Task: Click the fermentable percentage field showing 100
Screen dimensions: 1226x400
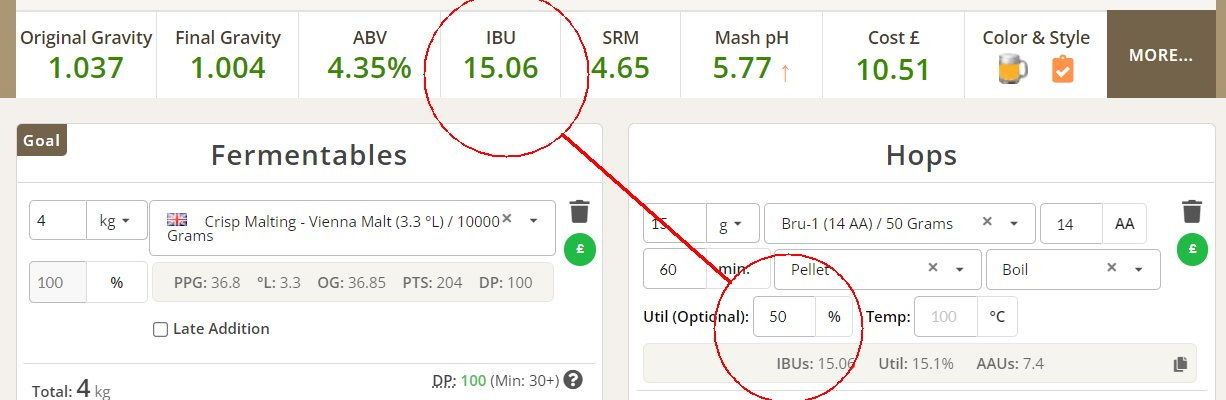Action: pyautogui.click(x=58, y=283)
